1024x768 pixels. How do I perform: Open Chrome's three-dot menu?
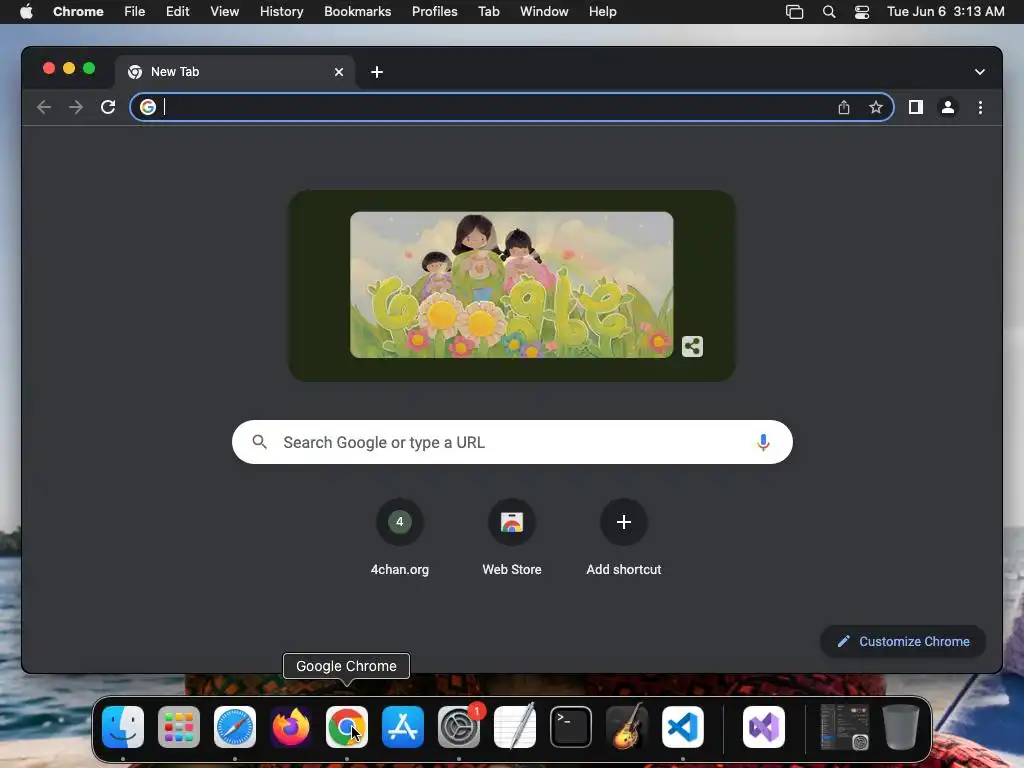[980, 107]
